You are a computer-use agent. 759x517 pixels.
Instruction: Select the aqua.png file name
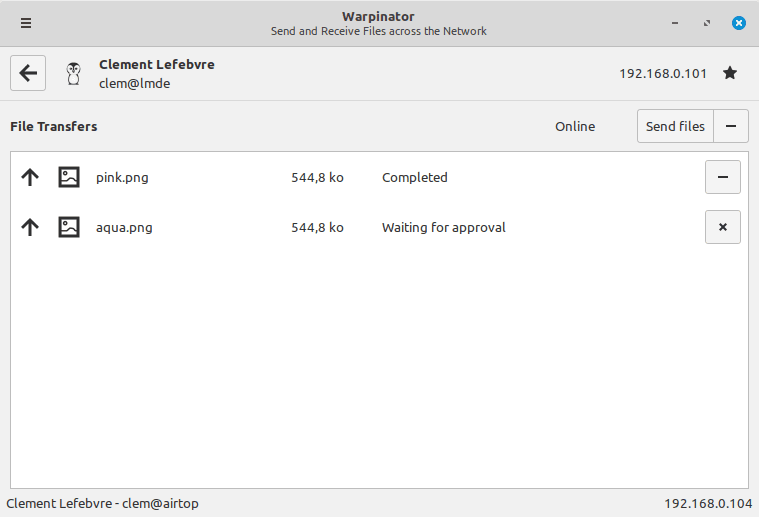click(124, 227)
